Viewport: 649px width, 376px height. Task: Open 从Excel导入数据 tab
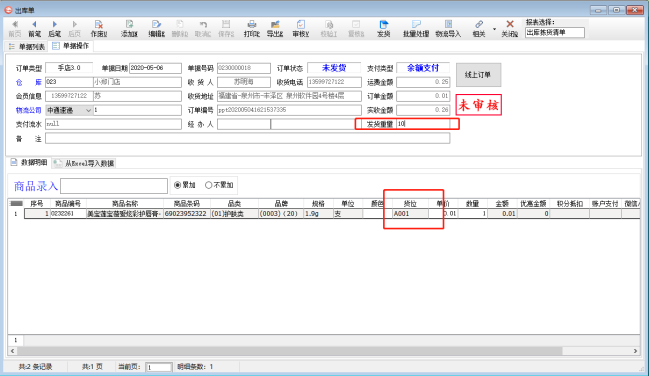coord(84,163)
